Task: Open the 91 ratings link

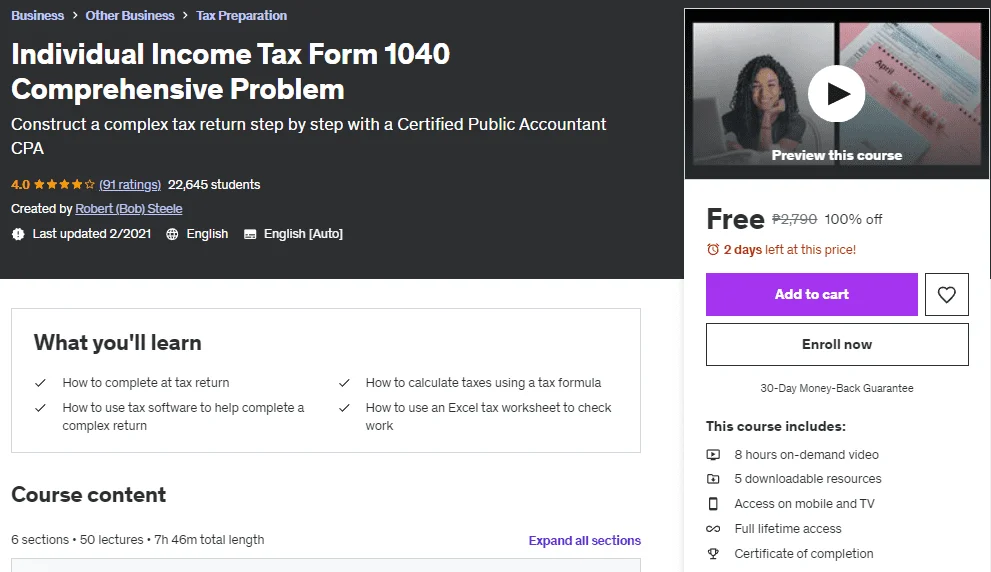Action: [130, 185]
